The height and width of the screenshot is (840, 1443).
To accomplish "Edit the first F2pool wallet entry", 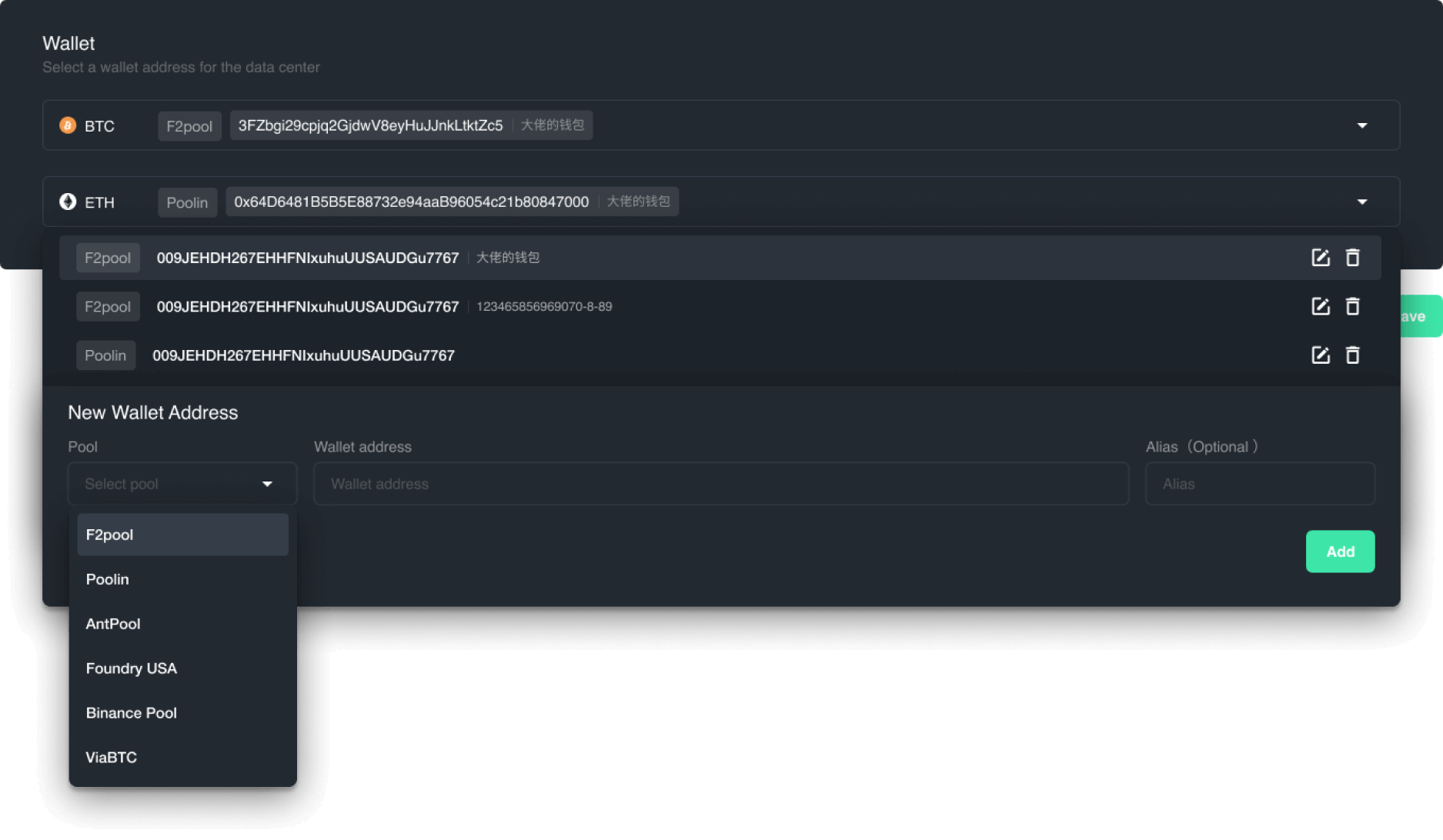I will [1320, 258].
